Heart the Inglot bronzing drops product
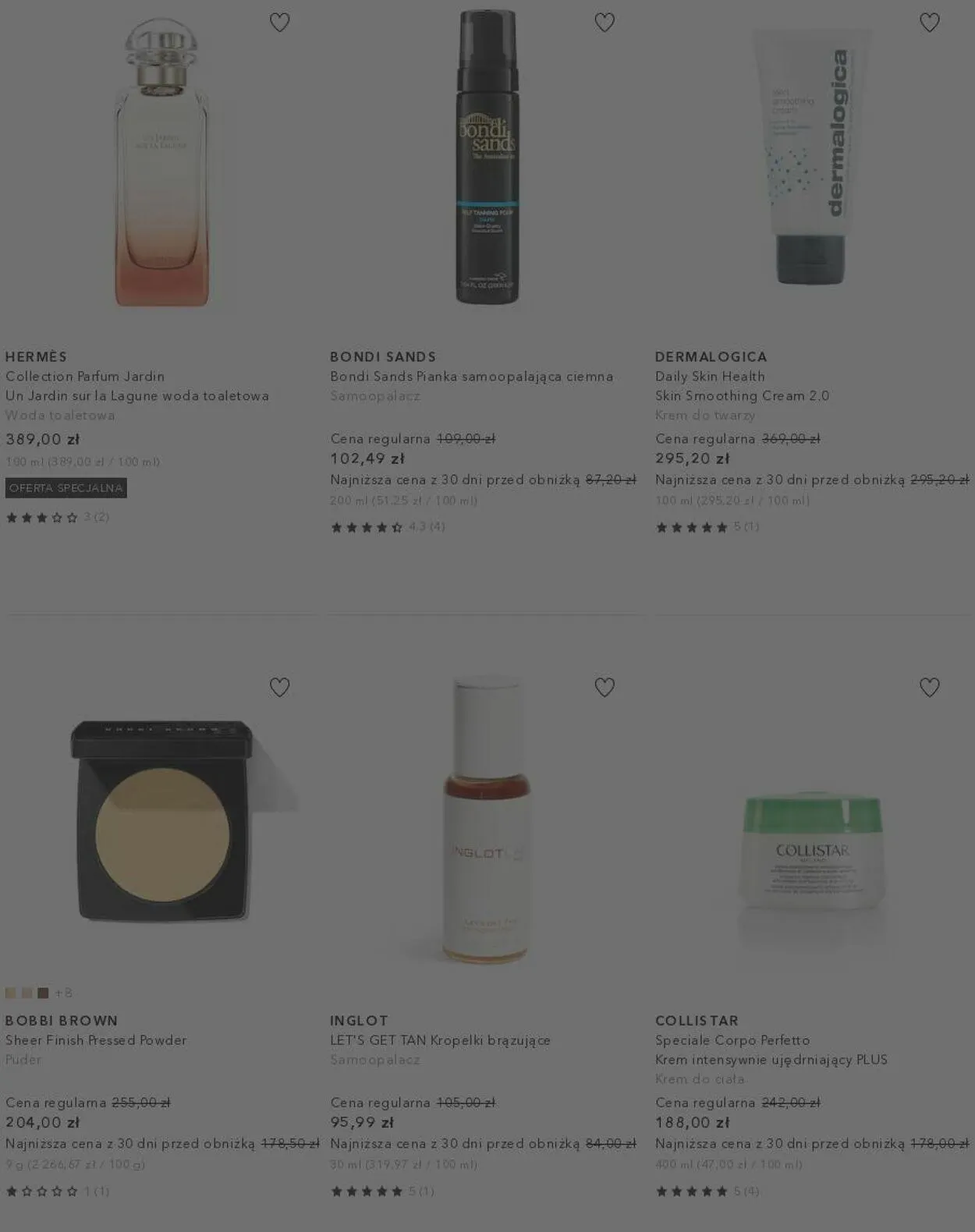Screen dimensions: 975x1232 (604, 687)
